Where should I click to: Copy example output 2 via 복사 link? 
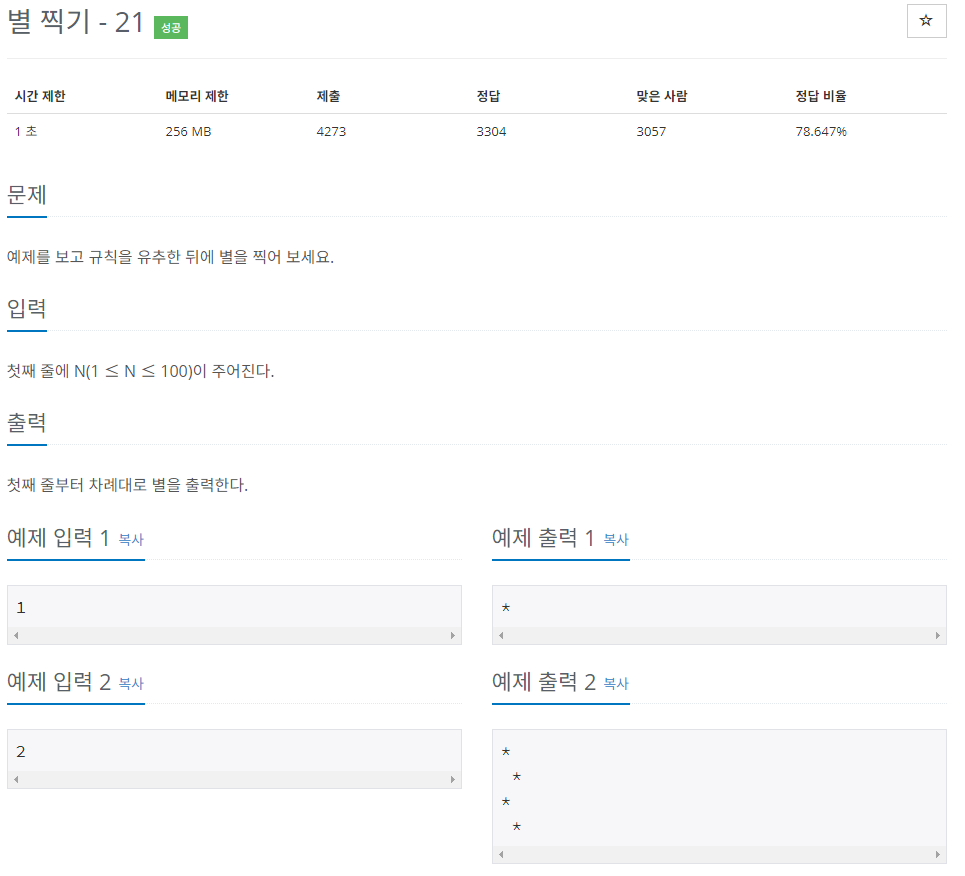(x=616, y=684)
